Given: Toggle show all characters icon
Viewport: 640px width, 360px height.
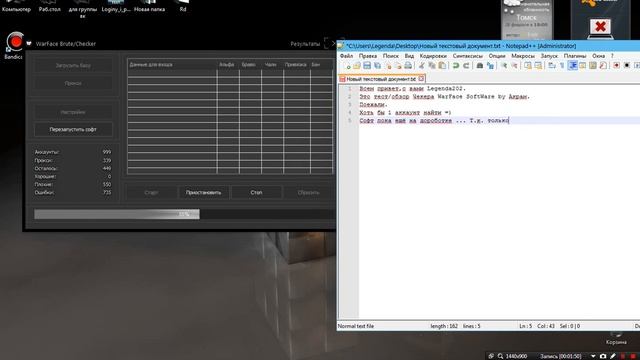Looking at the screenshot, I should (x=562, y=66).
